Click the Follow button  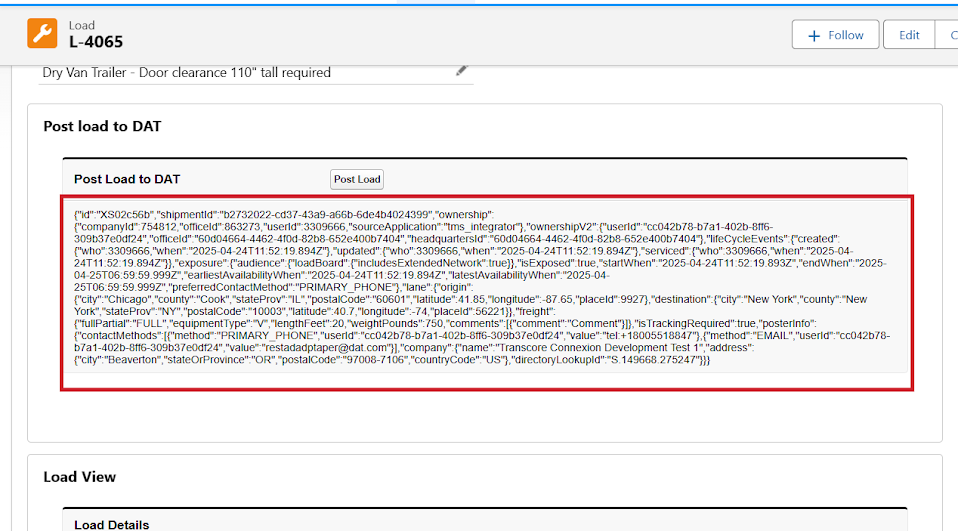point(835,35)
